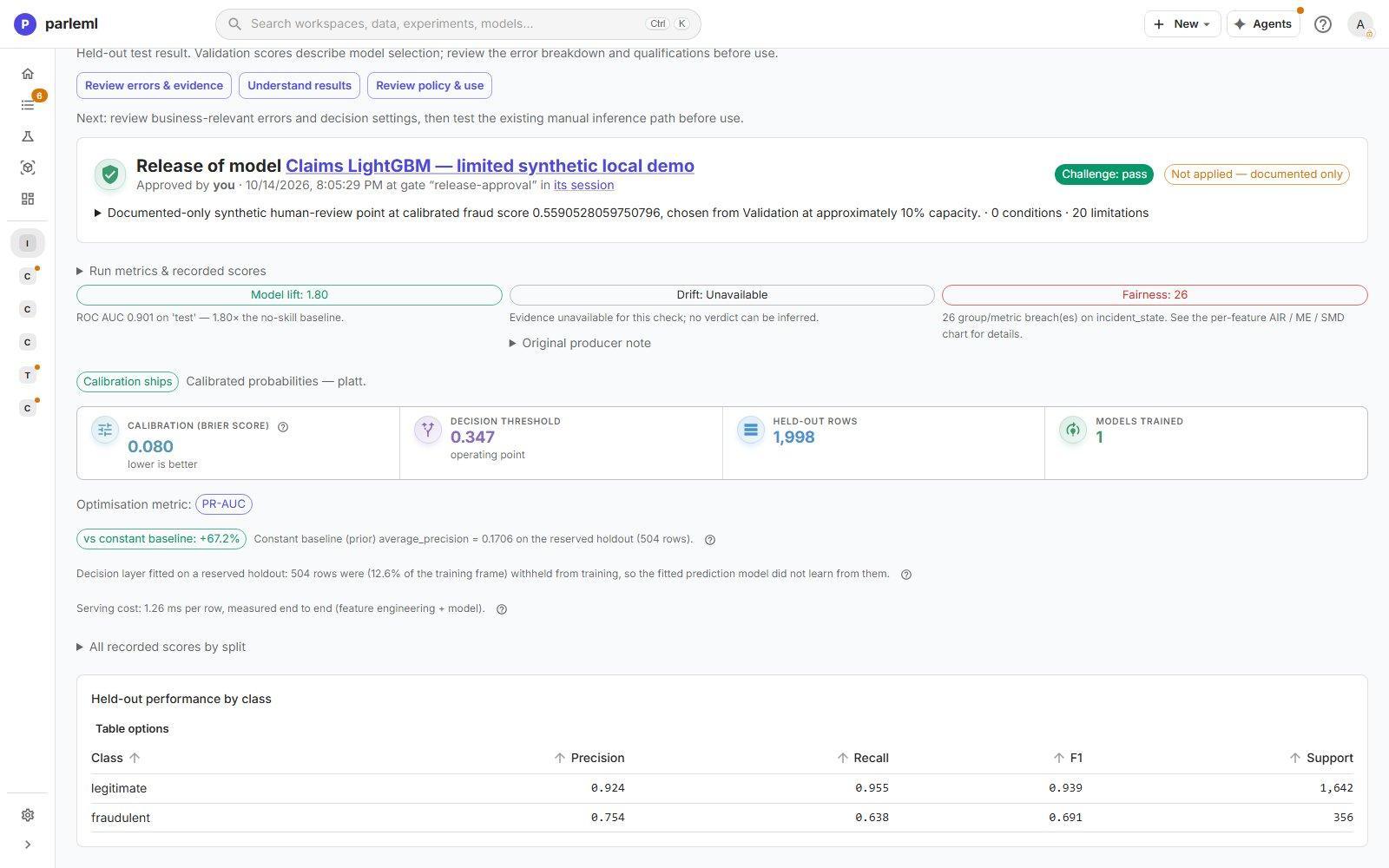Sort table by F1 column
Image resolution: width=1389 pixels, height=868 pixels.
(1068, 758)
